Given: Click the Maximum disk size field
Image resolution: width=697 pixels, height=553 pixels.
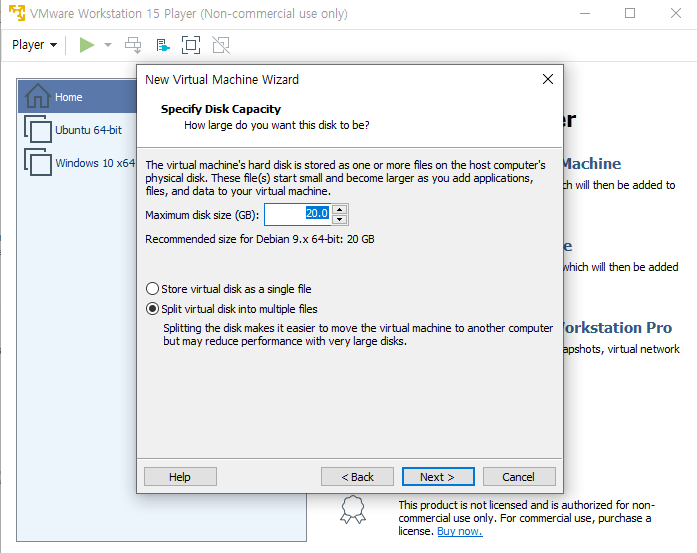Looking at the screenshot, I should tap(297, 214).
